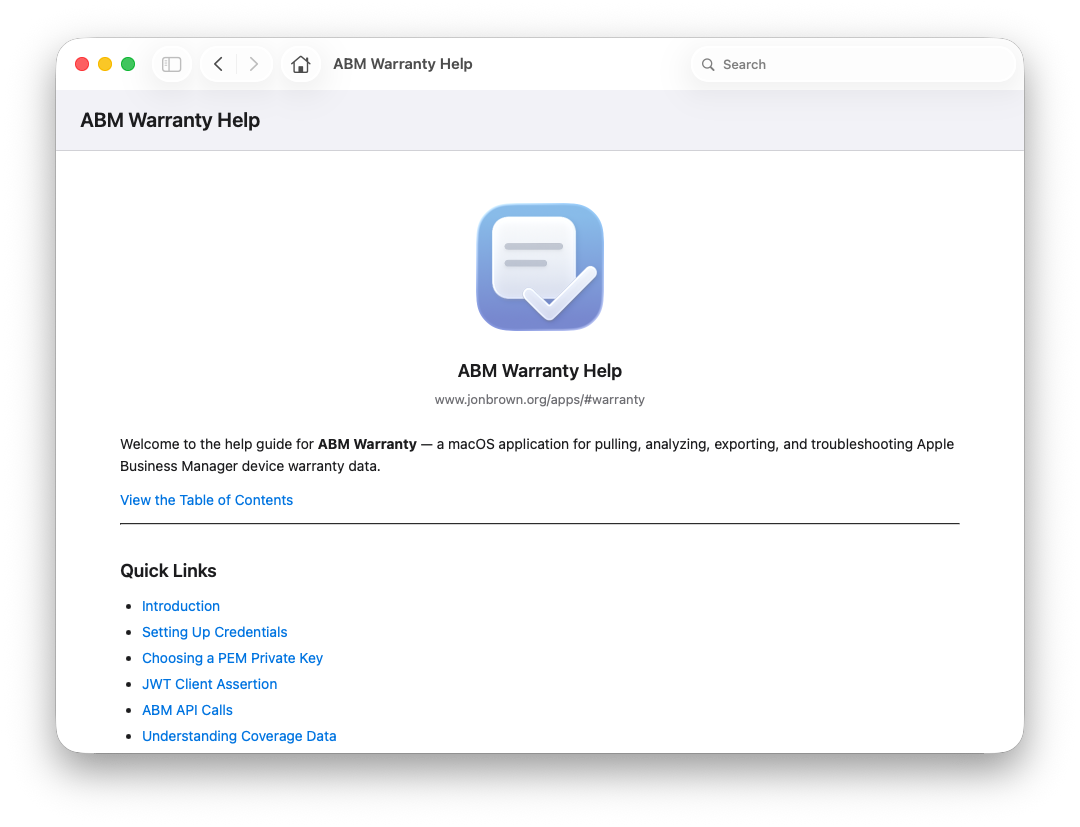Click the green zoom traffic light
Viewport: 1080px width, 827px height.
point(128,63)
